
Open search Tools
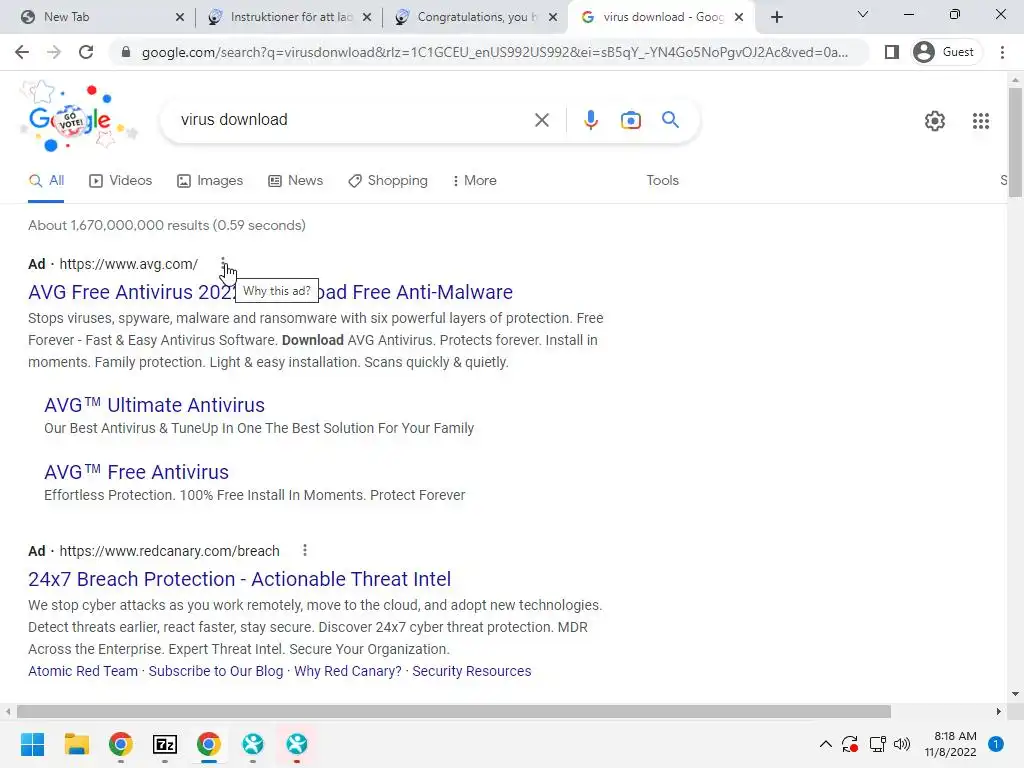pyautogui.click(x=662, y=181)
